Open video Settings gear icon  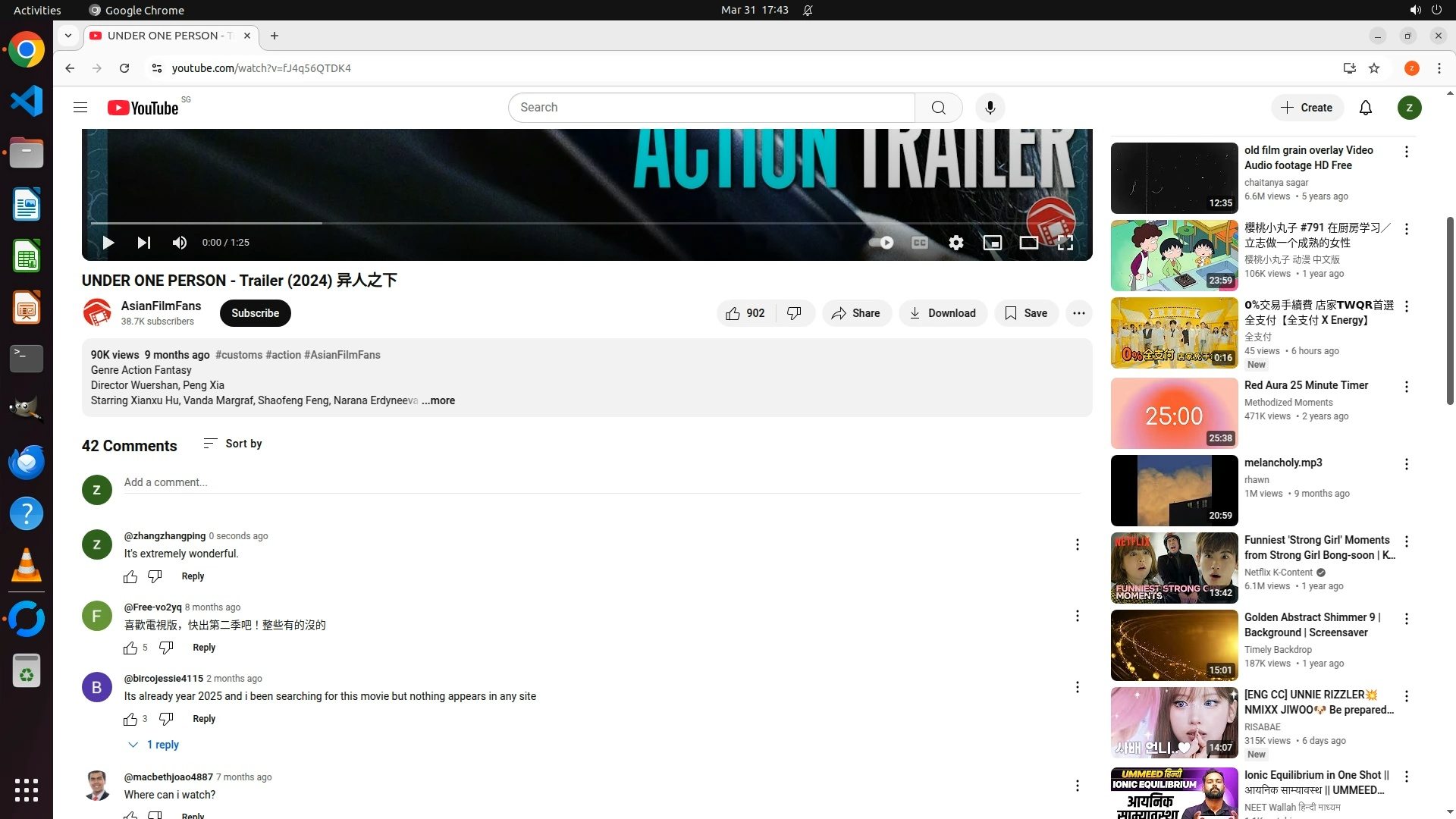click(x=955, y=243)
